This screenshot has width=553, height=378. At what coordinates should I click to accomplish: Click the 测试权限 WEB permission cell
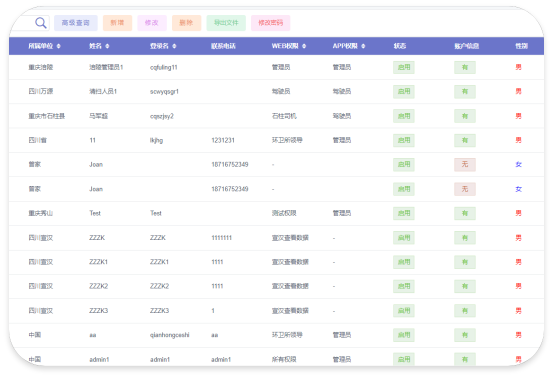pyautogui.click(x=284, y=213)
